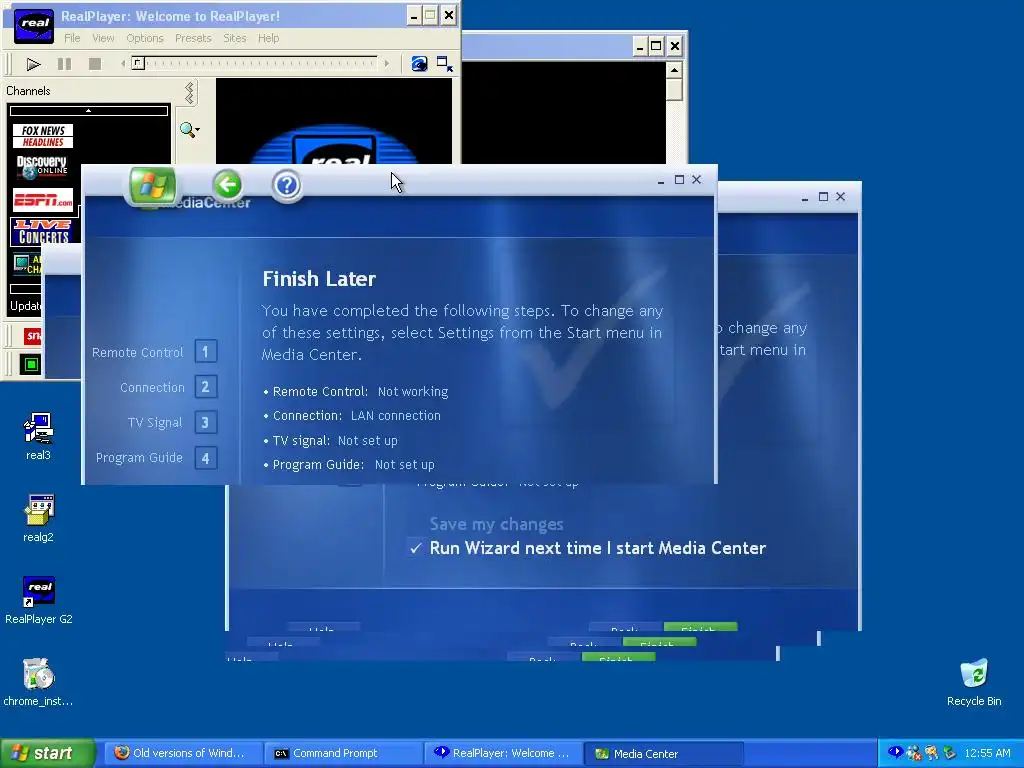Click the Windows start button

coord(47,753)
